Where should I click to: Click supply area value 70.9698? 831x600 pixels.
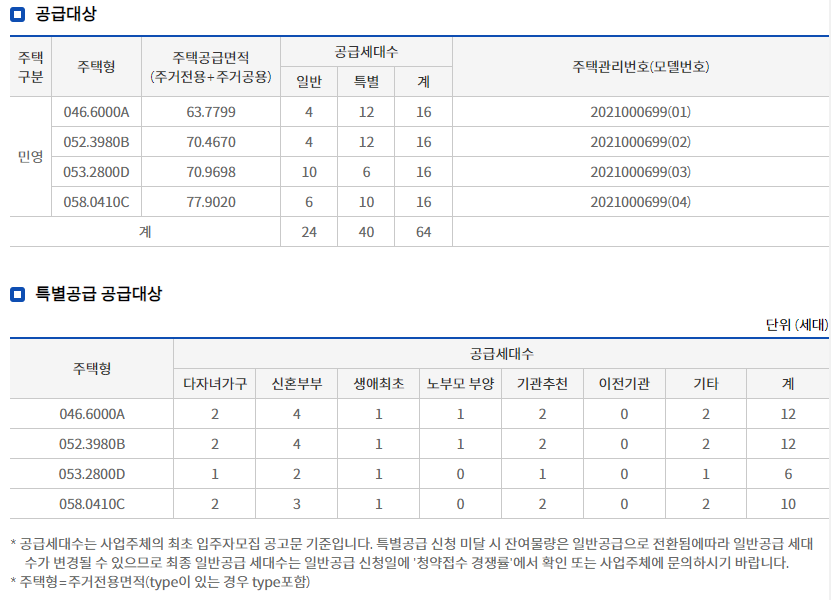[211, 172]
